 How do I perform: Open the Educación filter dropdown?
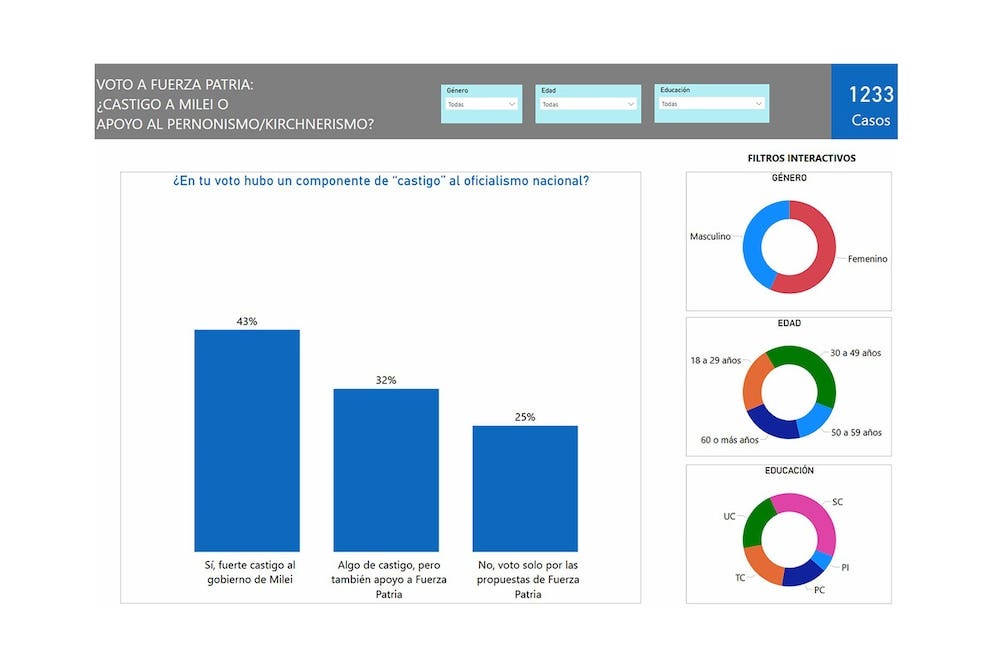711,104
